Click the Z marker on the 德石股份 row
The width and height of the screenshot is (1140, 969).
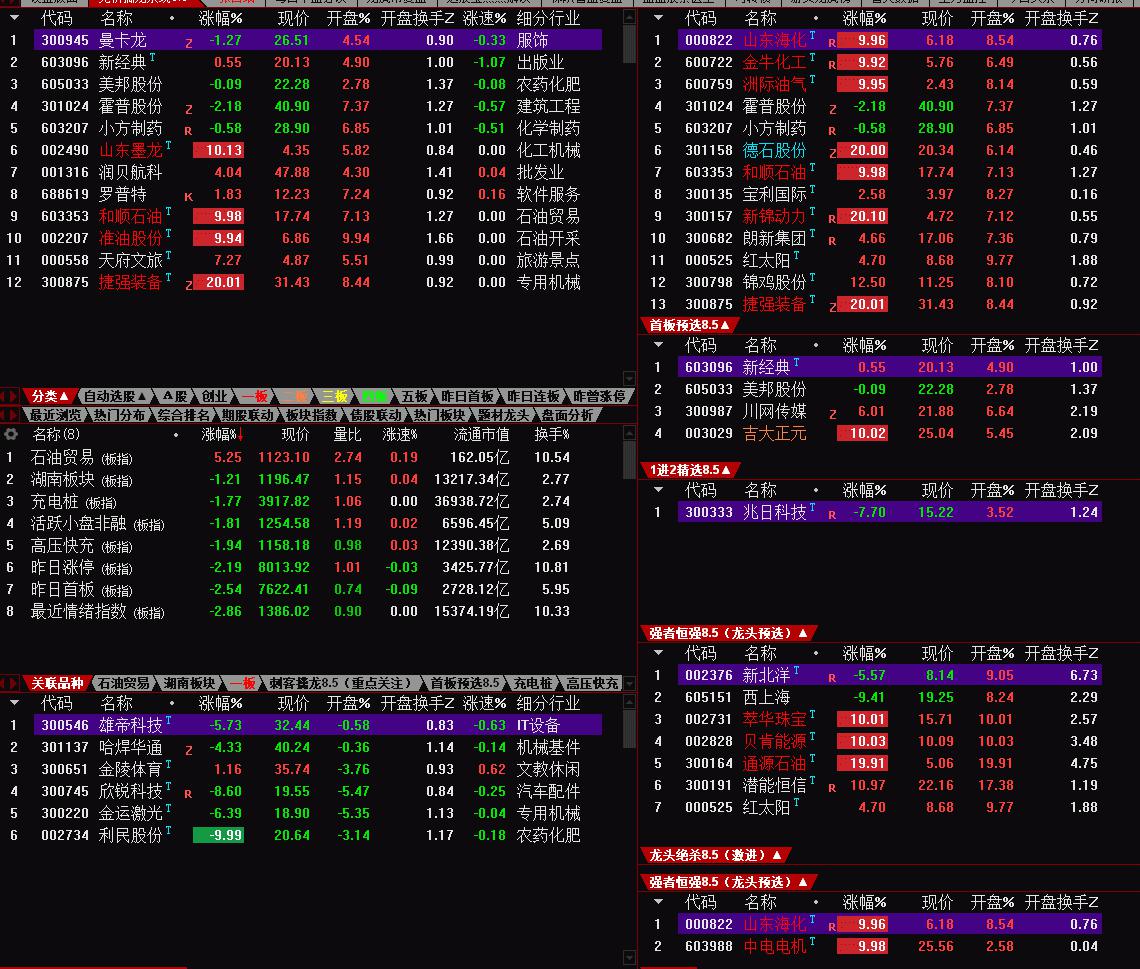pyautogui.click(x=832, y=153)
